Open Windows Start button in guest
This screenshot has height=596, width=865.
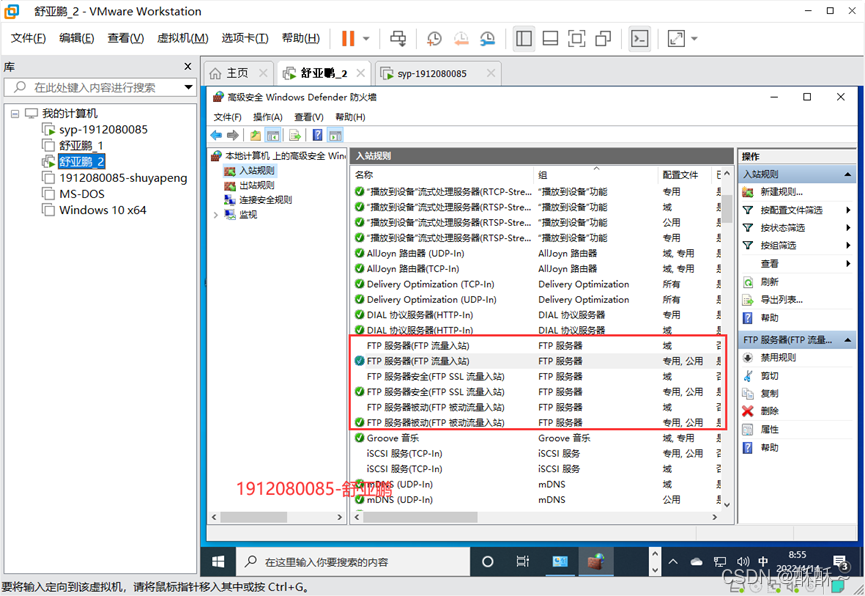coord(218,562)
